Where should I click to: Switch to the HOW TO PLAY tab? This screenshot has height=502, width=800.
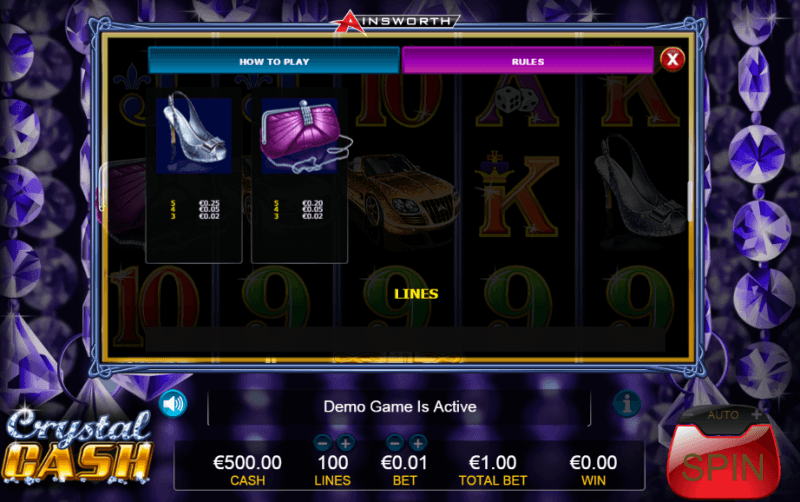pyautogui.click(x=274, y=61)
